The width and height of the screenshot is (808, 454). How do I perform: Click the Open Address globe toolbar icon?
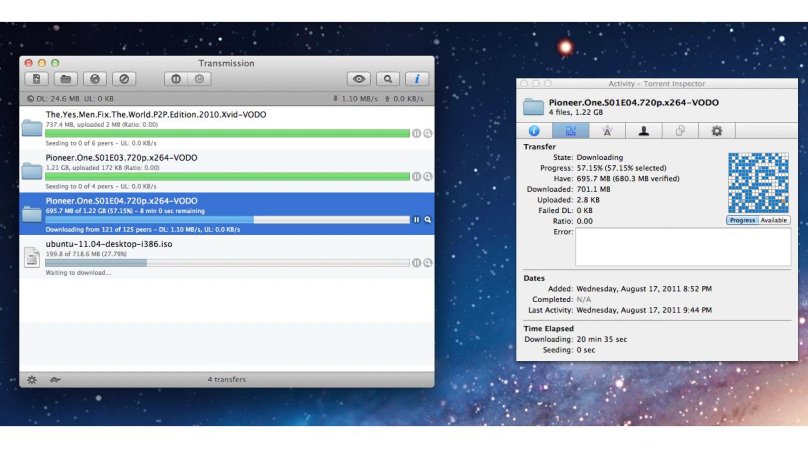click(95, 79)
